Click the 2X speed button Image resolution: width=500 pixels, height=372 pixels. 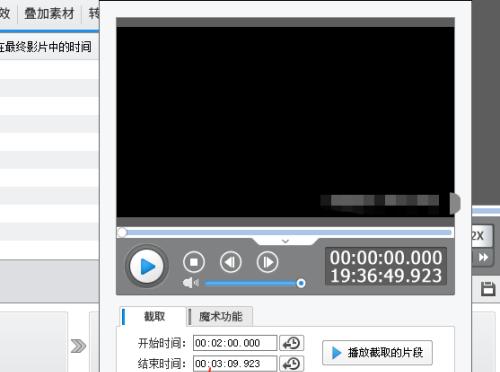479,236
